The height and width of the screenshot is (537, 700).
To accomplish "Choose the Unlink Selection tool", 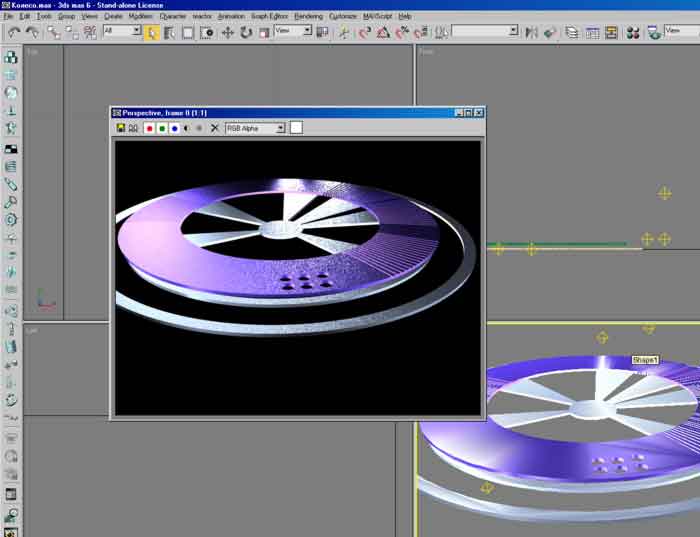I will tap(72, 33).
